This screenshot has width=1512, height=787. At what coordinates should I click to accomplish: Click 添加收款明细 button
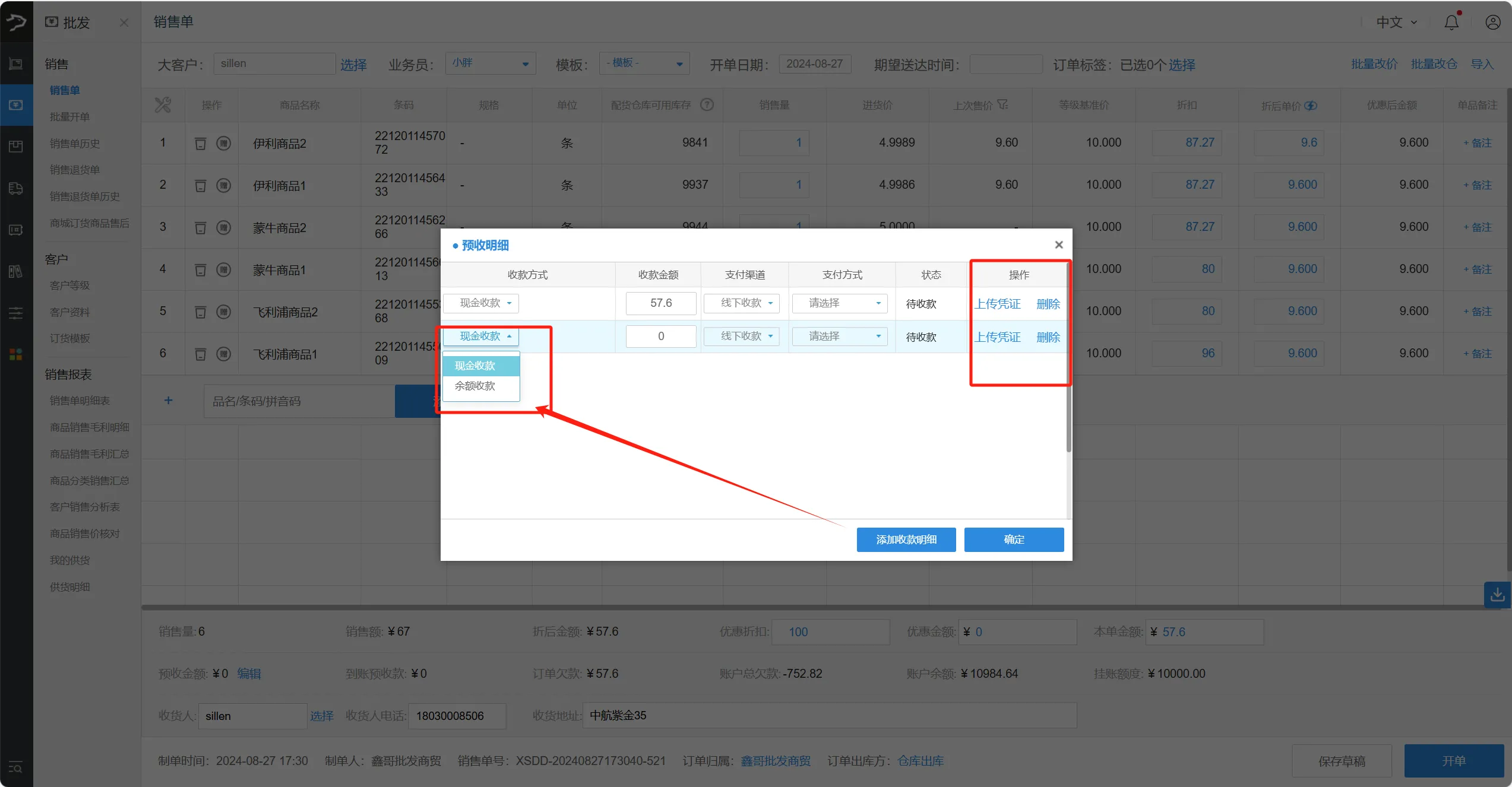point(906,540)
